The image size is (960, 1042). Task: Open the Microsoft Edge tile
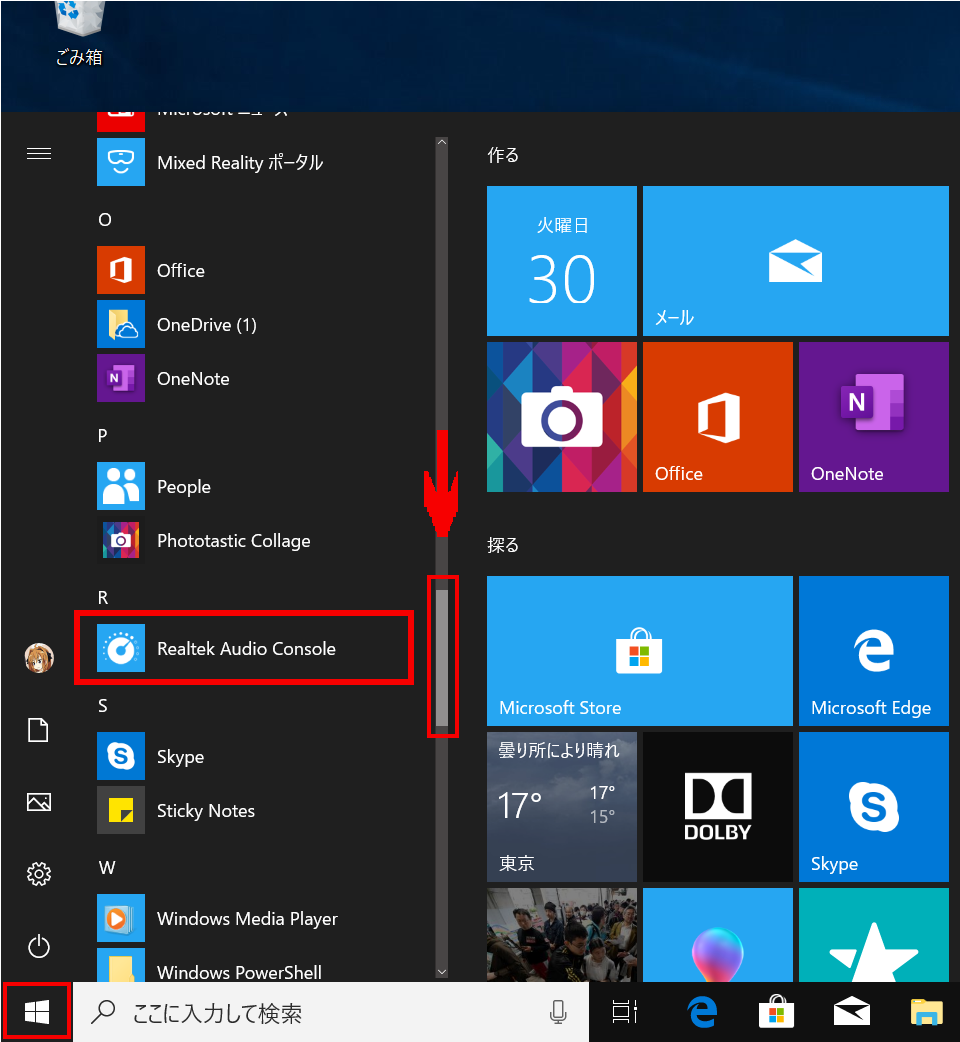tap(874, 651)
